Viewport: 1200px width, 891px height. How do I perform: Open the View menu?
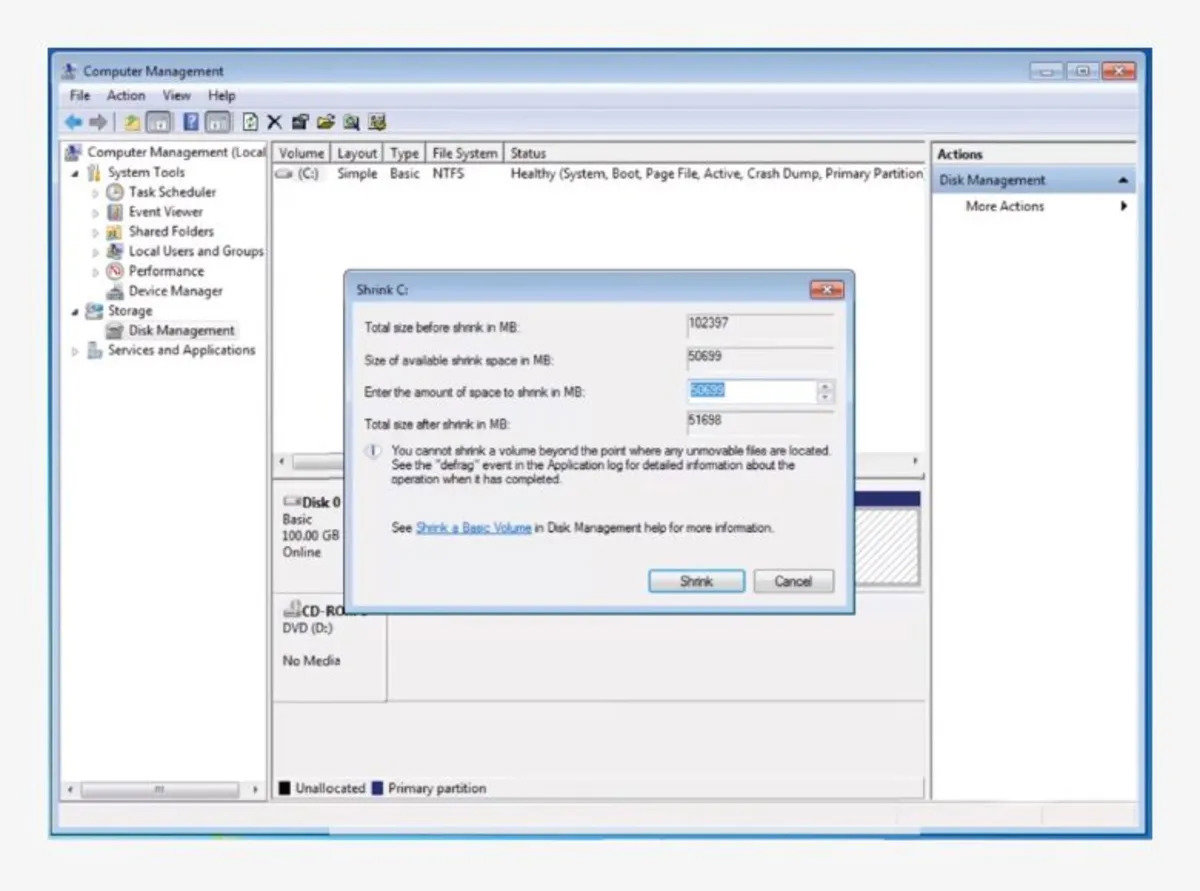(x=177, y=96)
